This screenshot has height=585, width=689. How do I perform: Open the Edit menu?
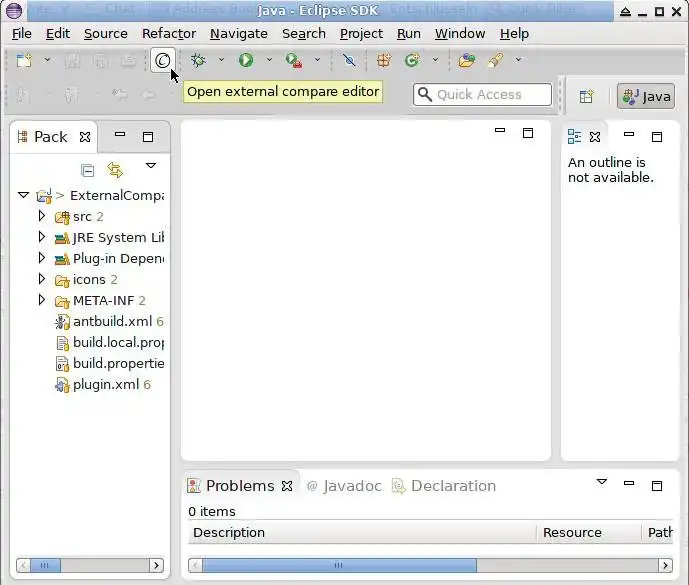(x=58, y=34)
